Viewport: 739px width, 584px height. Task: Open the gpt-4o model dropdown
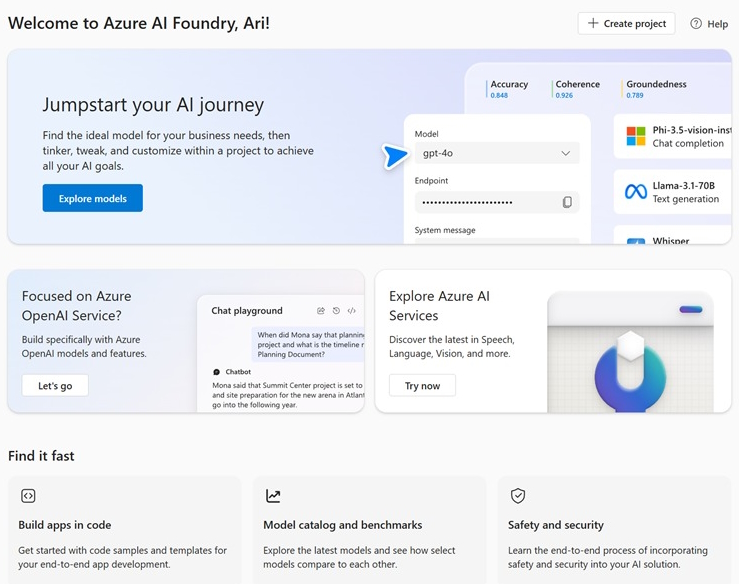click(x=497, y=153)
